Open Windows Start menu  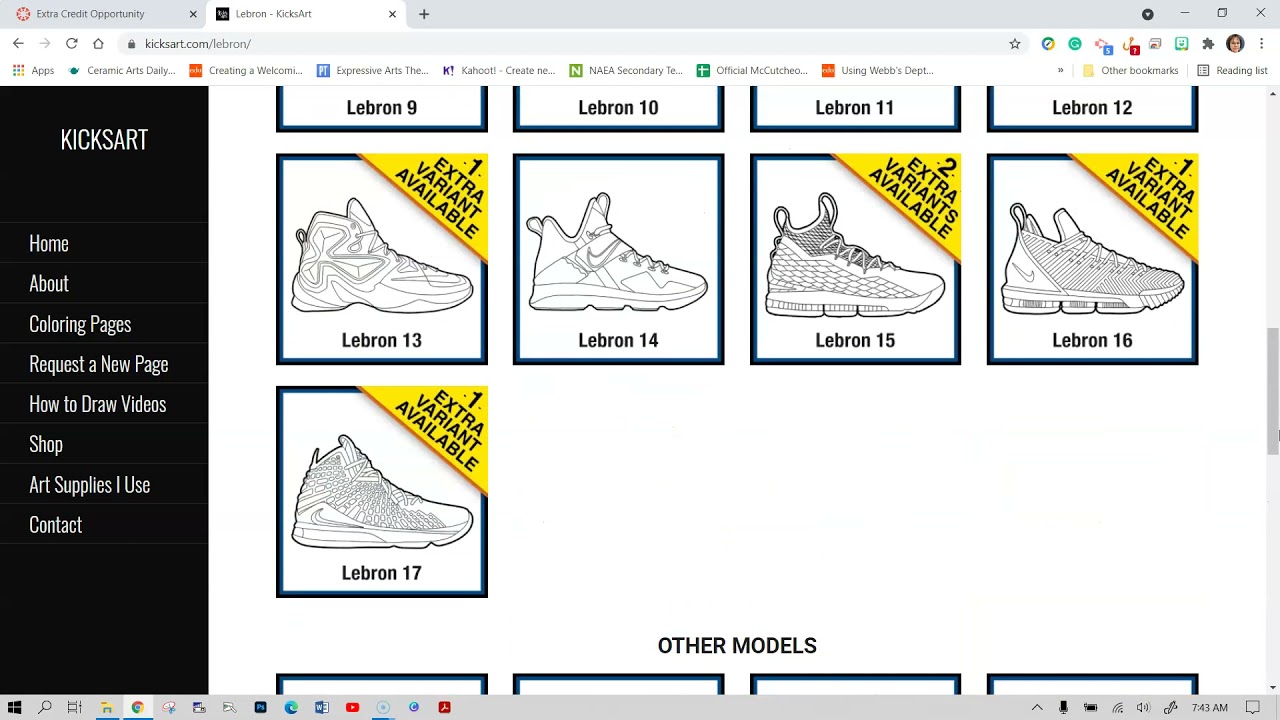click(14, 707)
